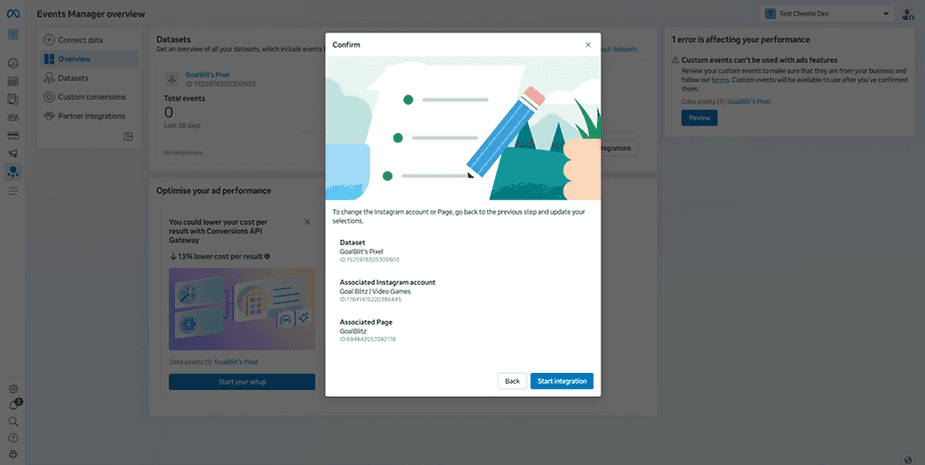This screenshot has width=925, height=465.
Task: Click the Start integration button
Action: [x=562, y=381]
